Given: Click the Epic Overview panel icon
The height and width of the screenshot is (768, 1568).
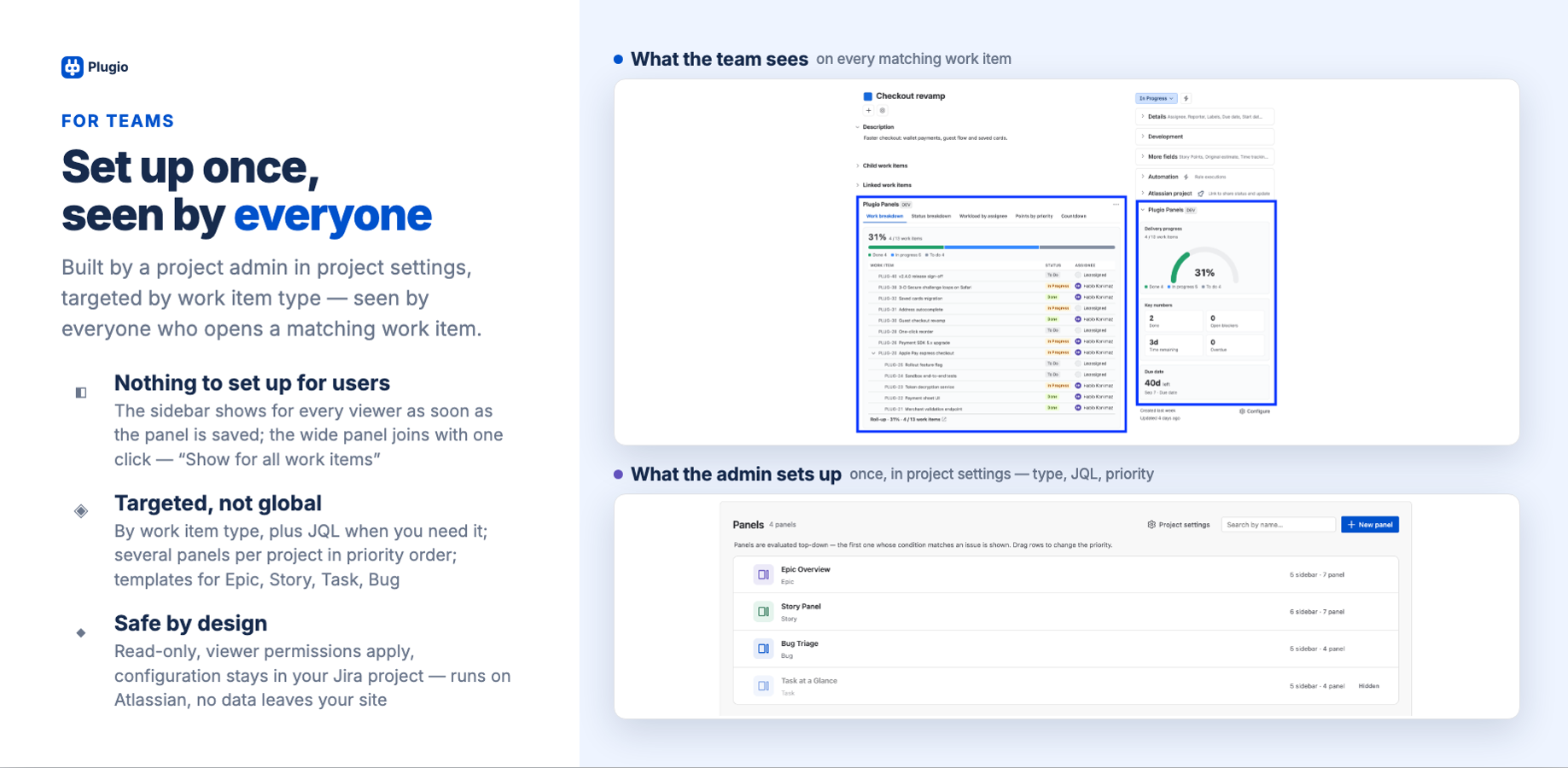Looking at the screenshot, I should [763, 575].
